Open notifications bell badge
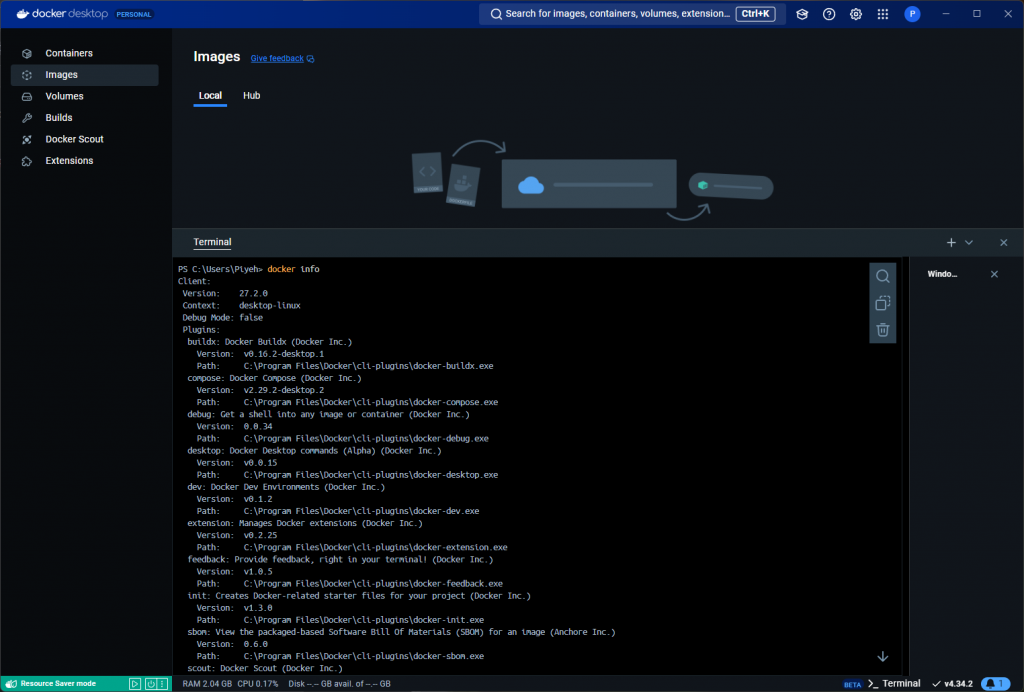 tap(995, 684)
